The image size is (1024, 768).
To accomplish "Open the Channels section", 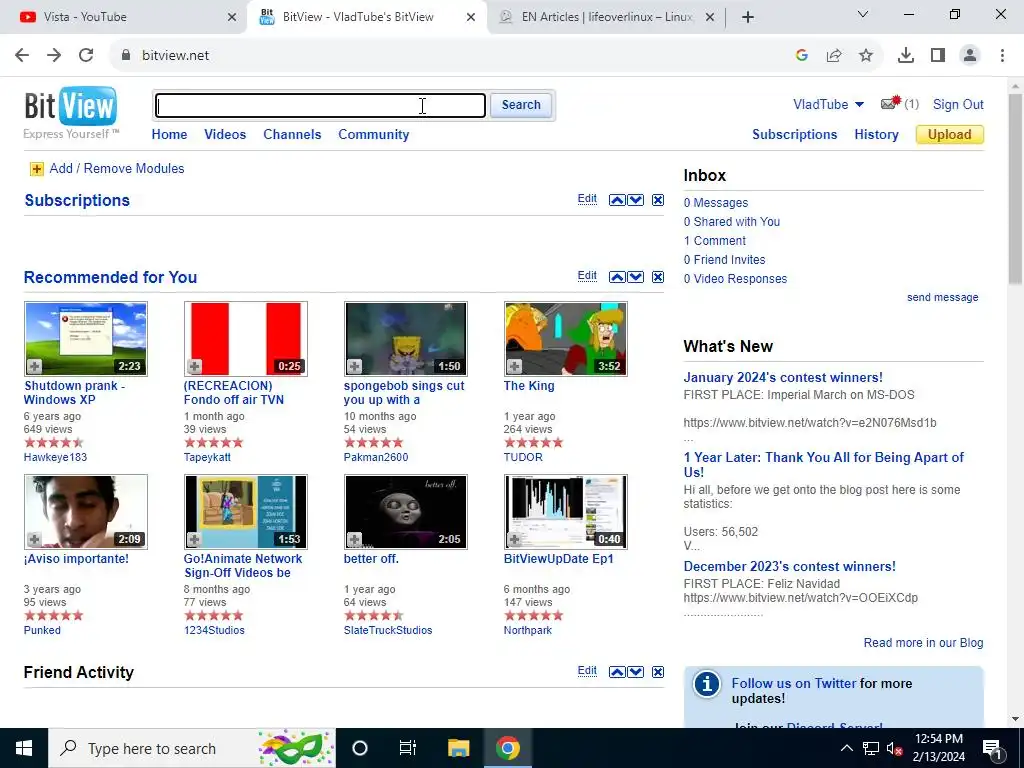I will 292,135.
